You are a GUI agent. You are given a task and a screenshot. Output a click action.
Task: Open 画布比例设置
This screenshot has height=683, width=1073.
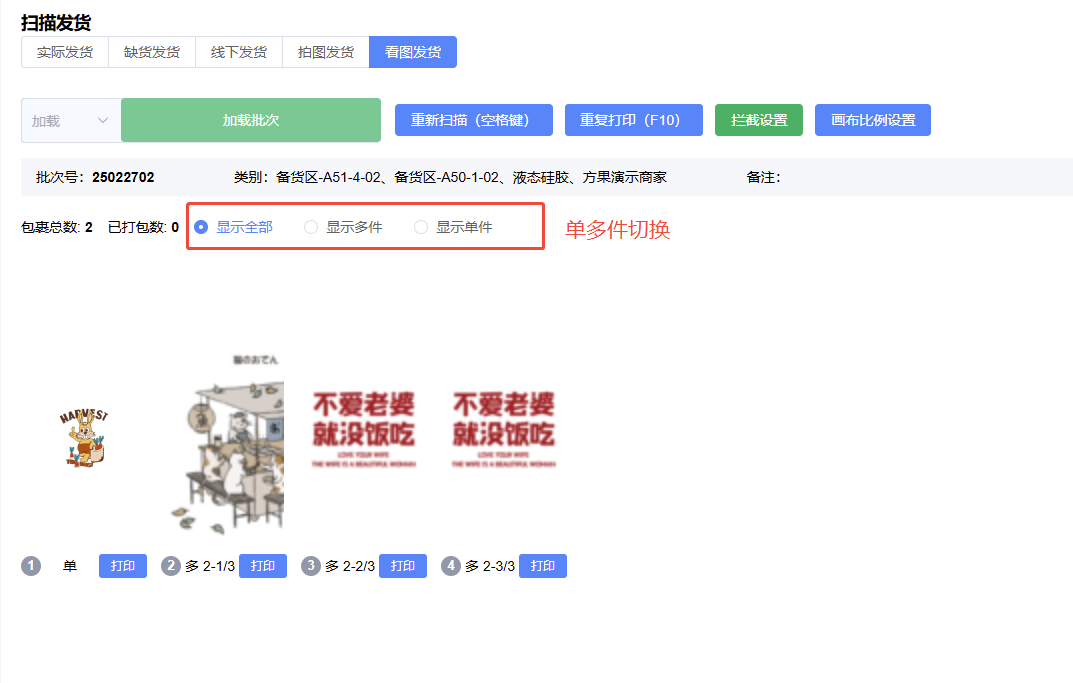(x=872, y=120)
